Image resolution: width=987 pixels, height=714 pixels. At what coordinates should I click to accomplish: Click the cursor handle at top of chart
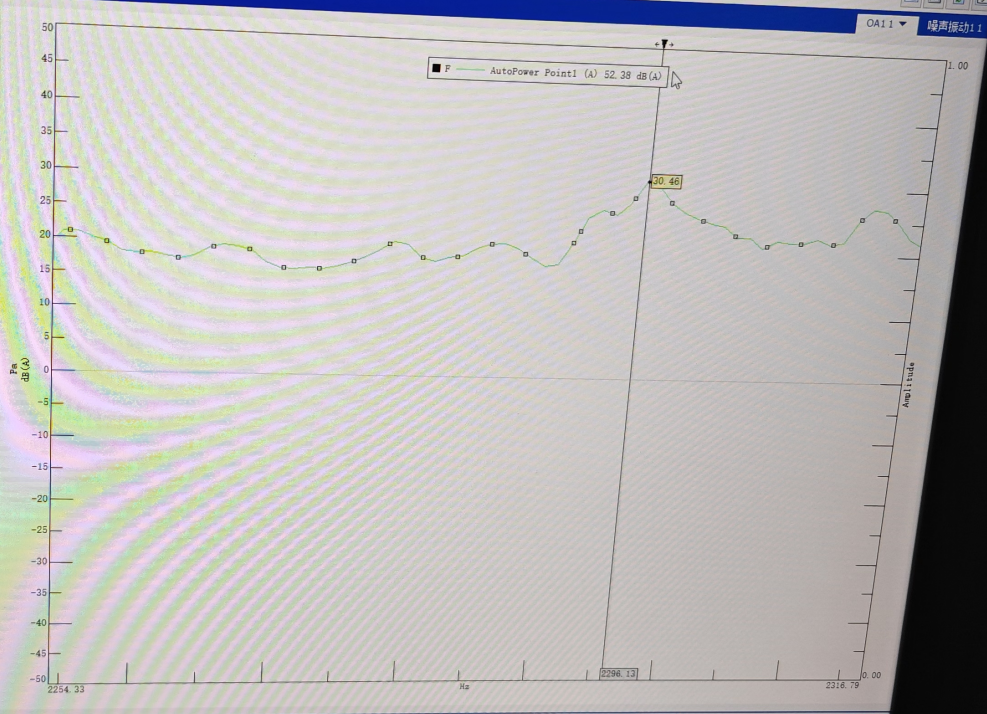[664, 44]
